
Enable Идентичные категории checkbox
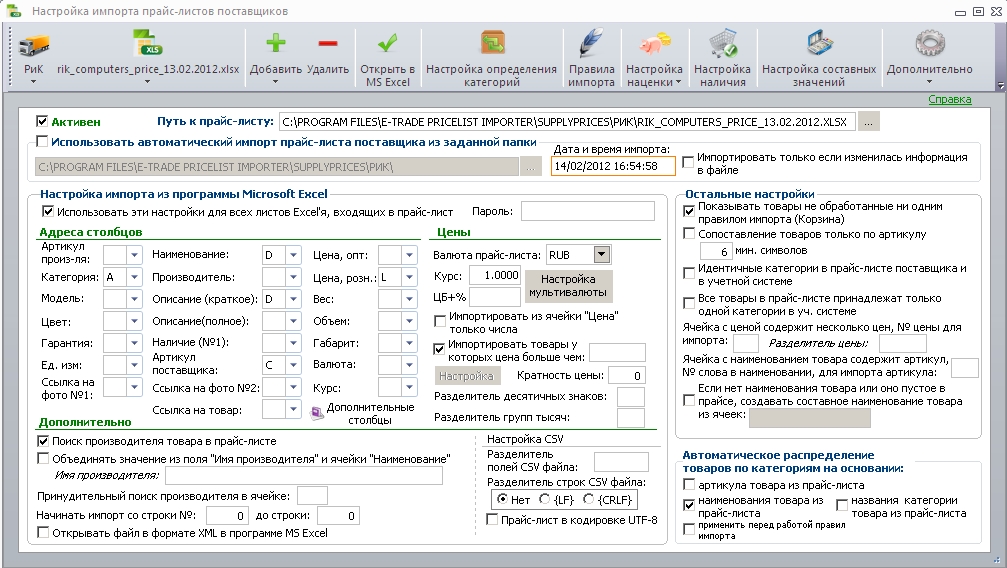point(689,273)
